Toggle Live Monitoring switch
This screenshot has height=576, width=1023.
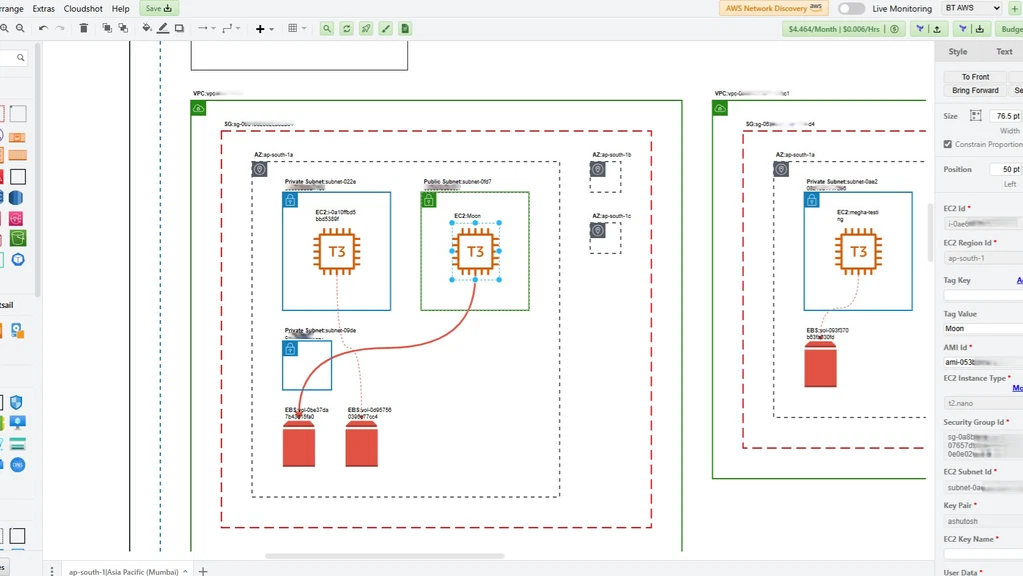[851, 8]
